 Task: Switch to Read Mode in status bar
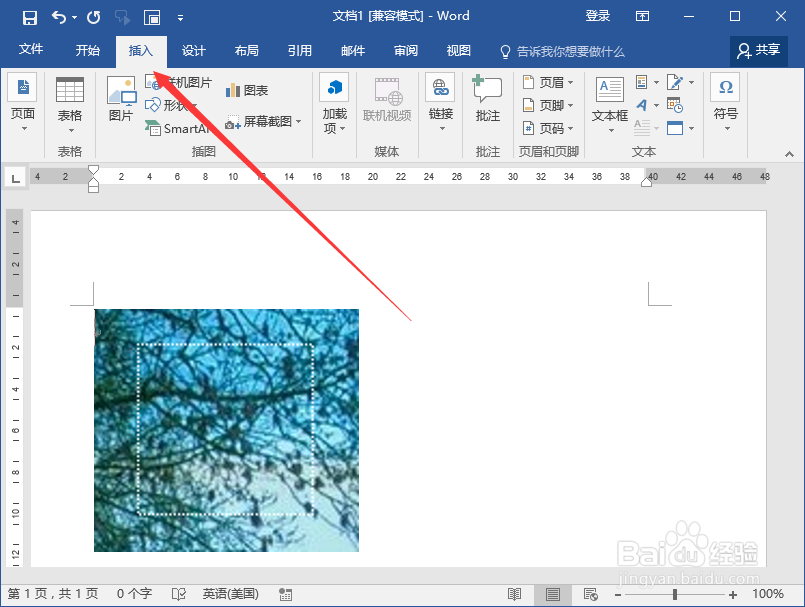pos(514,593)
